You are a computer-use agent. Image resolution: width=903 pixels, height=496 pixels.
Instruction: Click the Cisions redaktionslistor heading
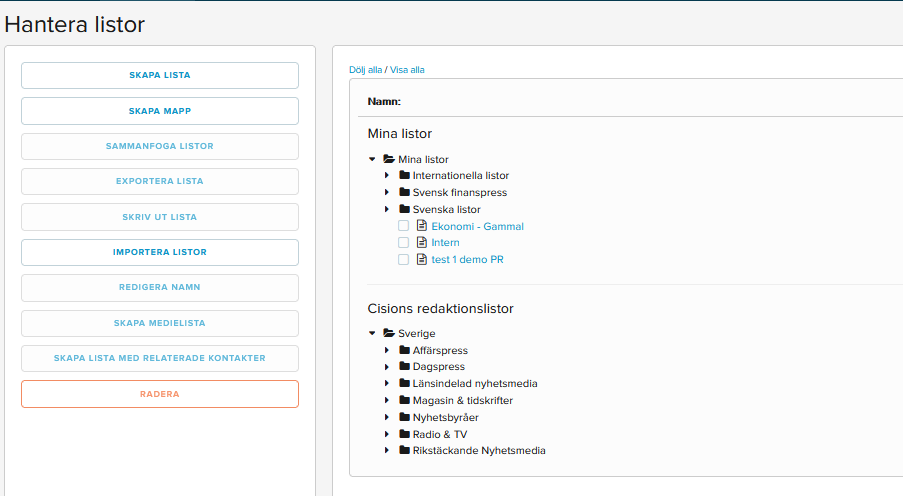tap(441, 309)
